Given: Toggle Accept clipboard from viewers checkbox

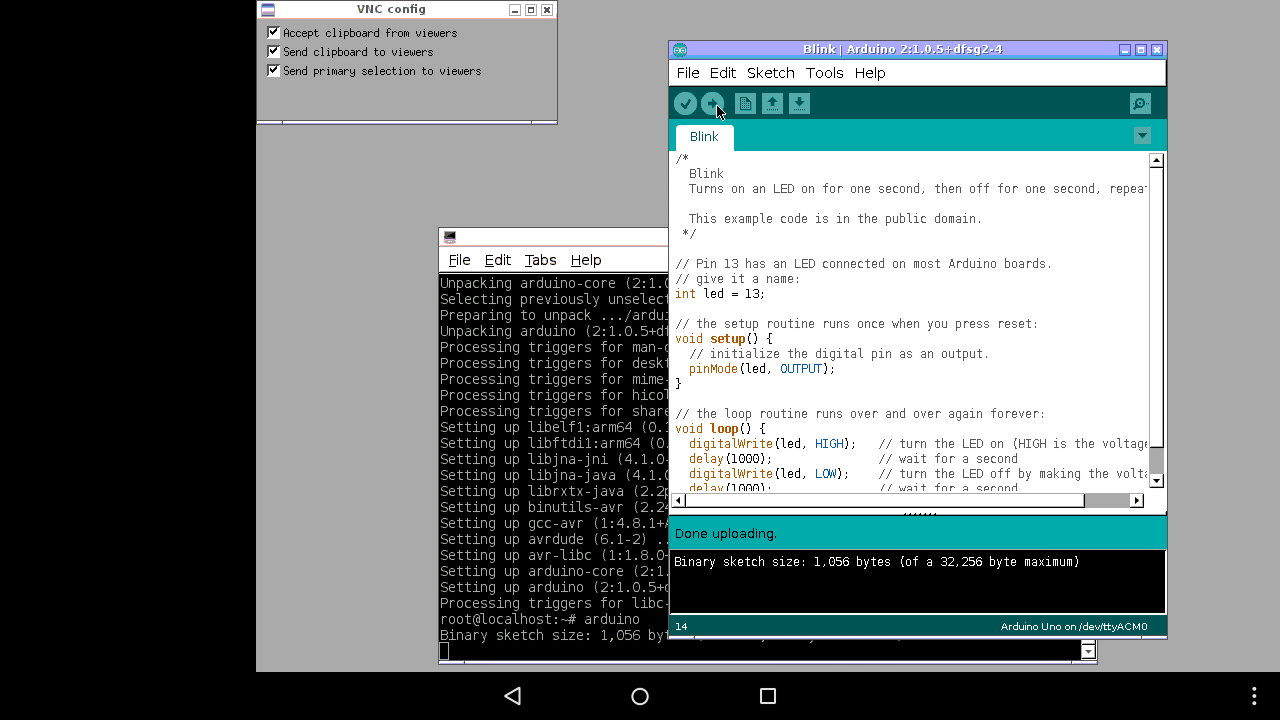Looking at the screenshot, I should [273, 32].
